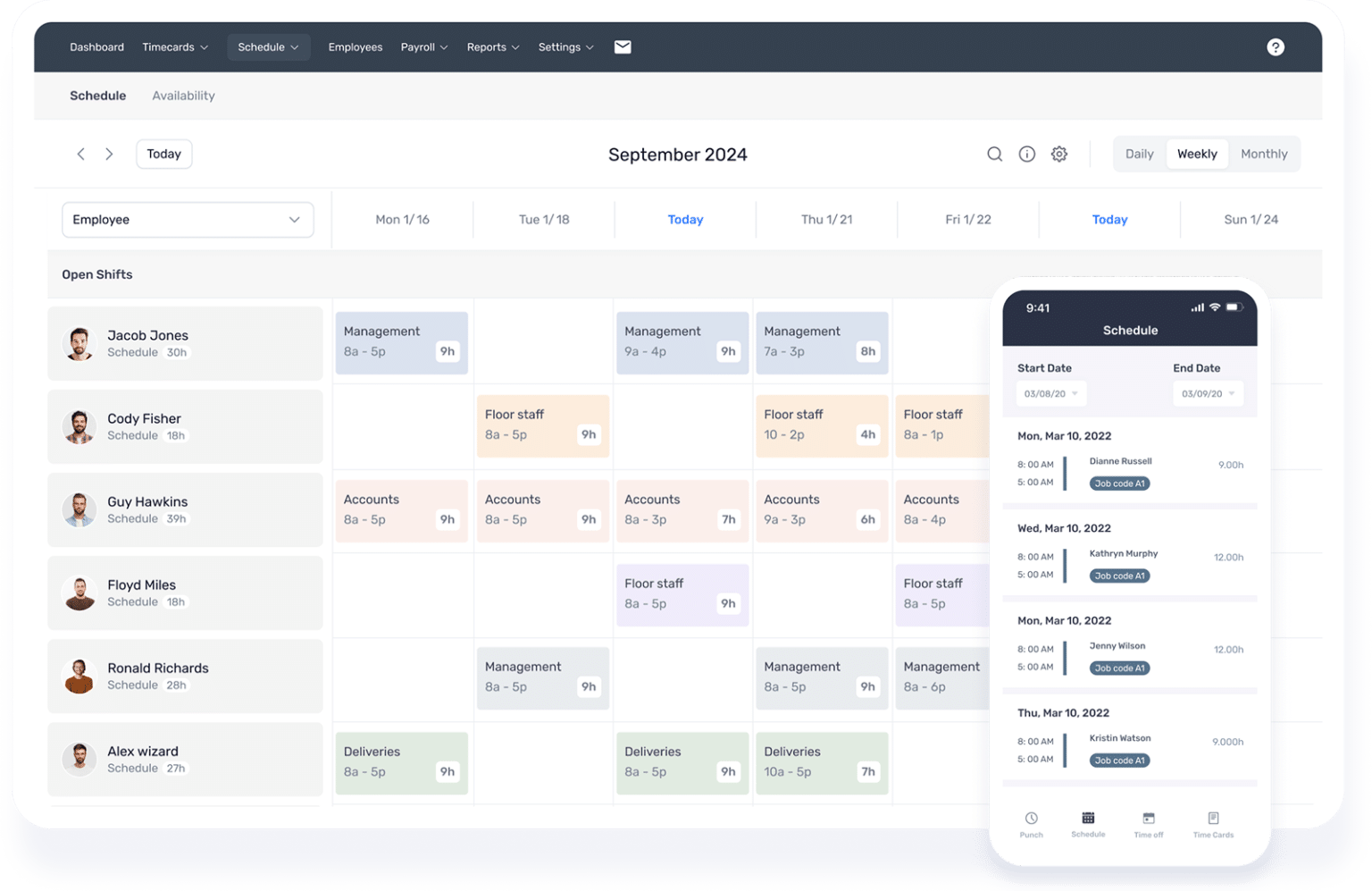1372x891 pixels.
Task: Open the schedule settings gear icon
Action: click(x=1059, y=154)
